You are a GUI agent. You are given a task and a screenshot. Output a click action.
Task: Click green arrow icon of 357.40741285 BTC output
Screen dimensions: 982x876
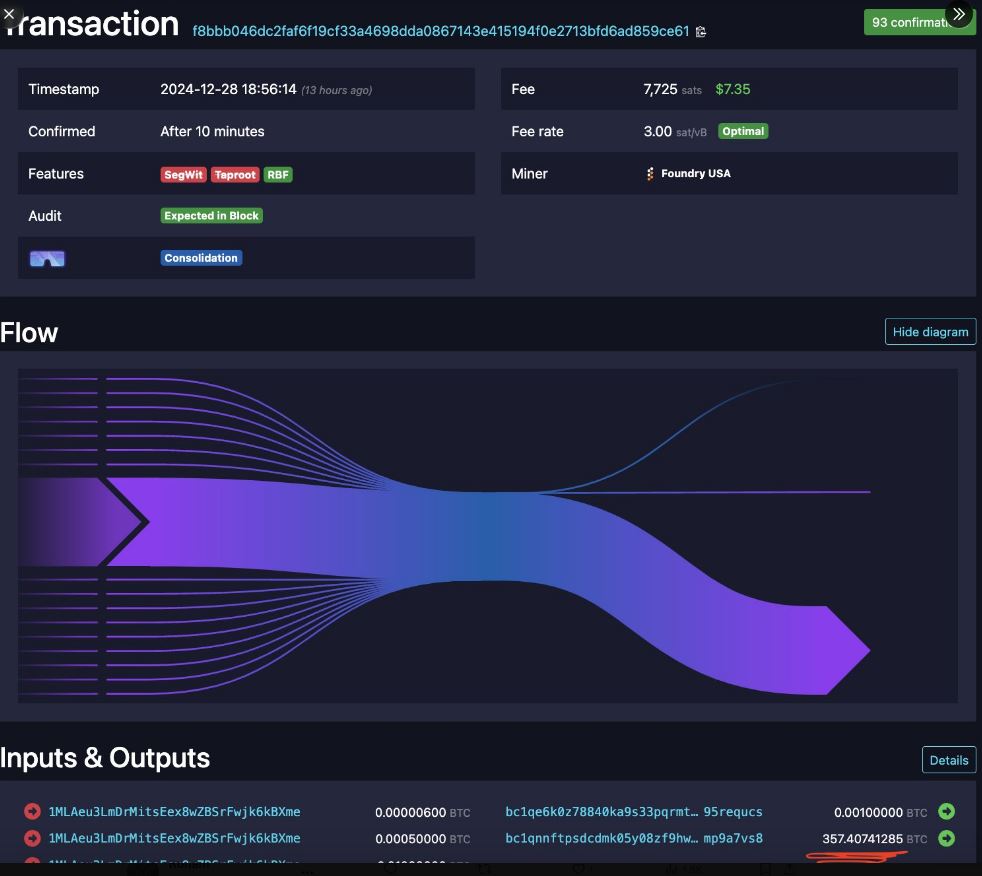click(x=946, y=838)
